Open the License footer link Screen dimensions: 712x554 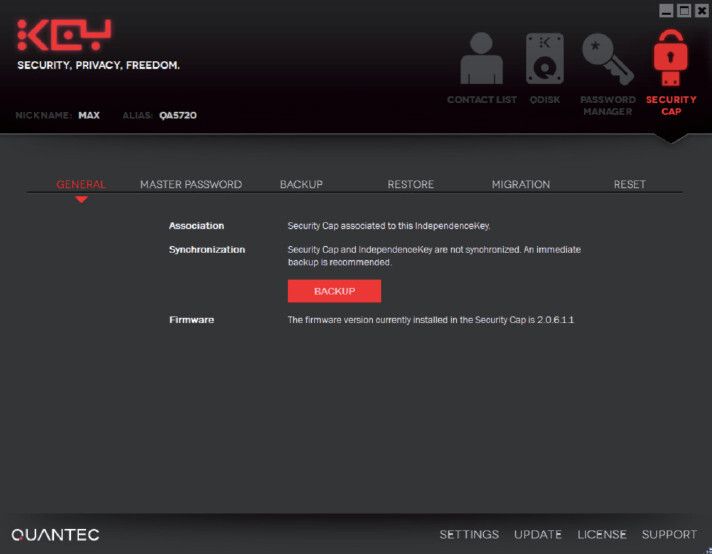coord(602,534)
